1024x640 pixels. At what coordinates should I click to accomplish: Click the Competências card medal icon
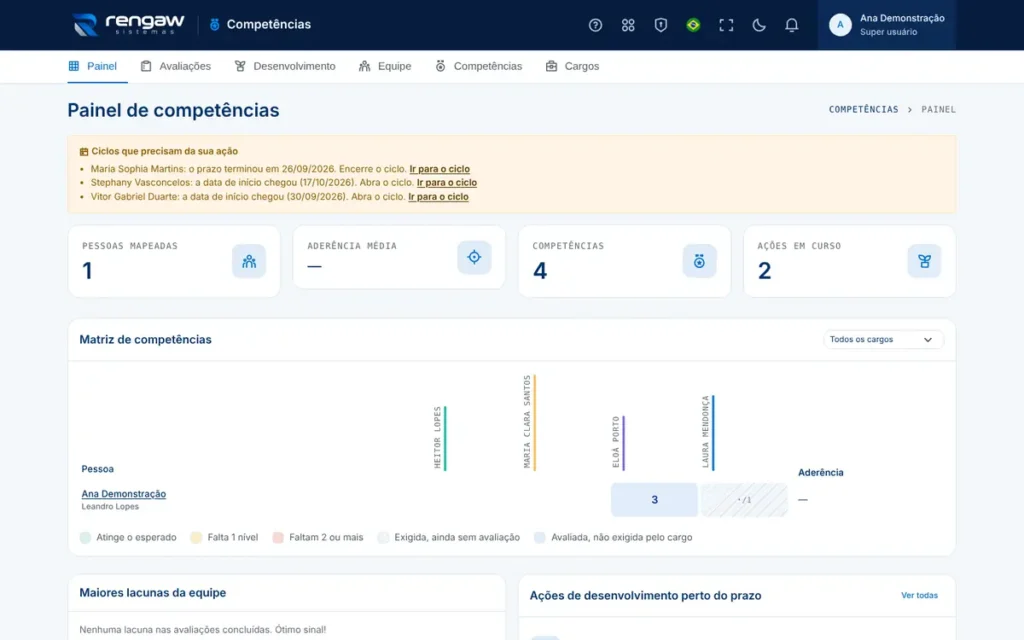(x=699, y=261)
